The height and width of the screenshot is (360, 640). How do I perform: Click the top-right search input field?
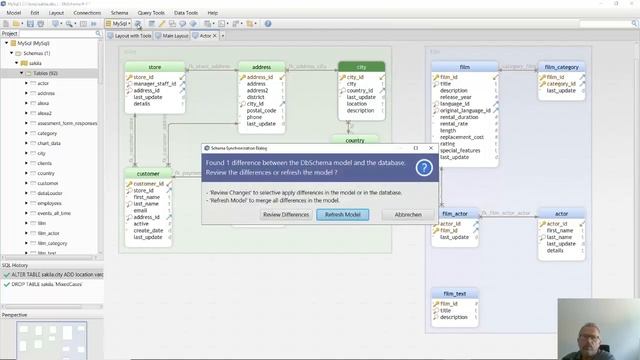pyautogui.click(x=605, y=24)
